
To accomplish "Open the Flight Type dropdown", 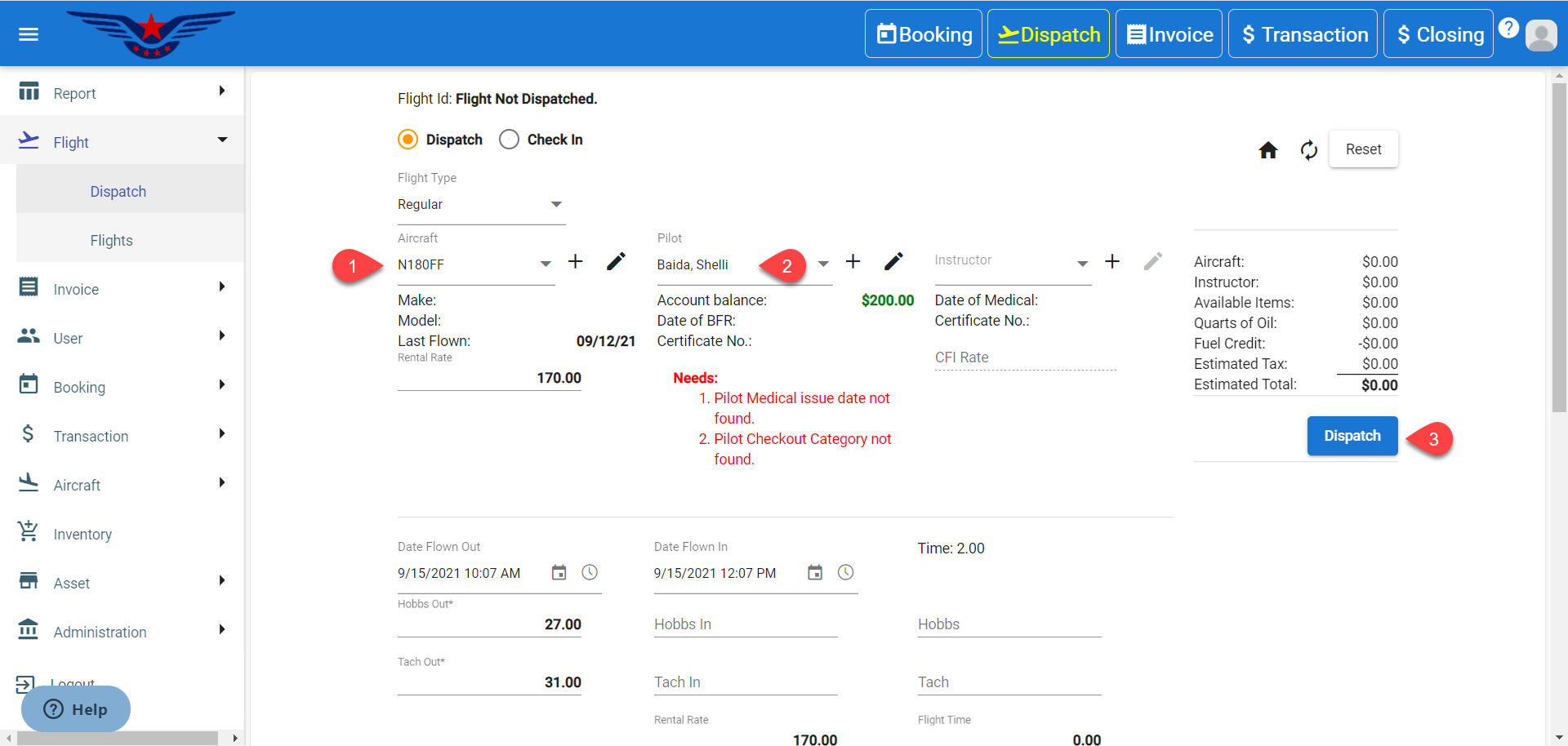I will pyautogui.click(x=480, y=205).
